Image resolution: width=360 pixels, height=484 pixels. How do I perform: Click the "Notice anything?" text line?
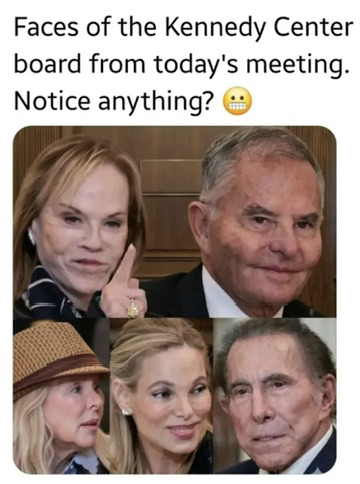pyautogui.click(x=113, y=102)
